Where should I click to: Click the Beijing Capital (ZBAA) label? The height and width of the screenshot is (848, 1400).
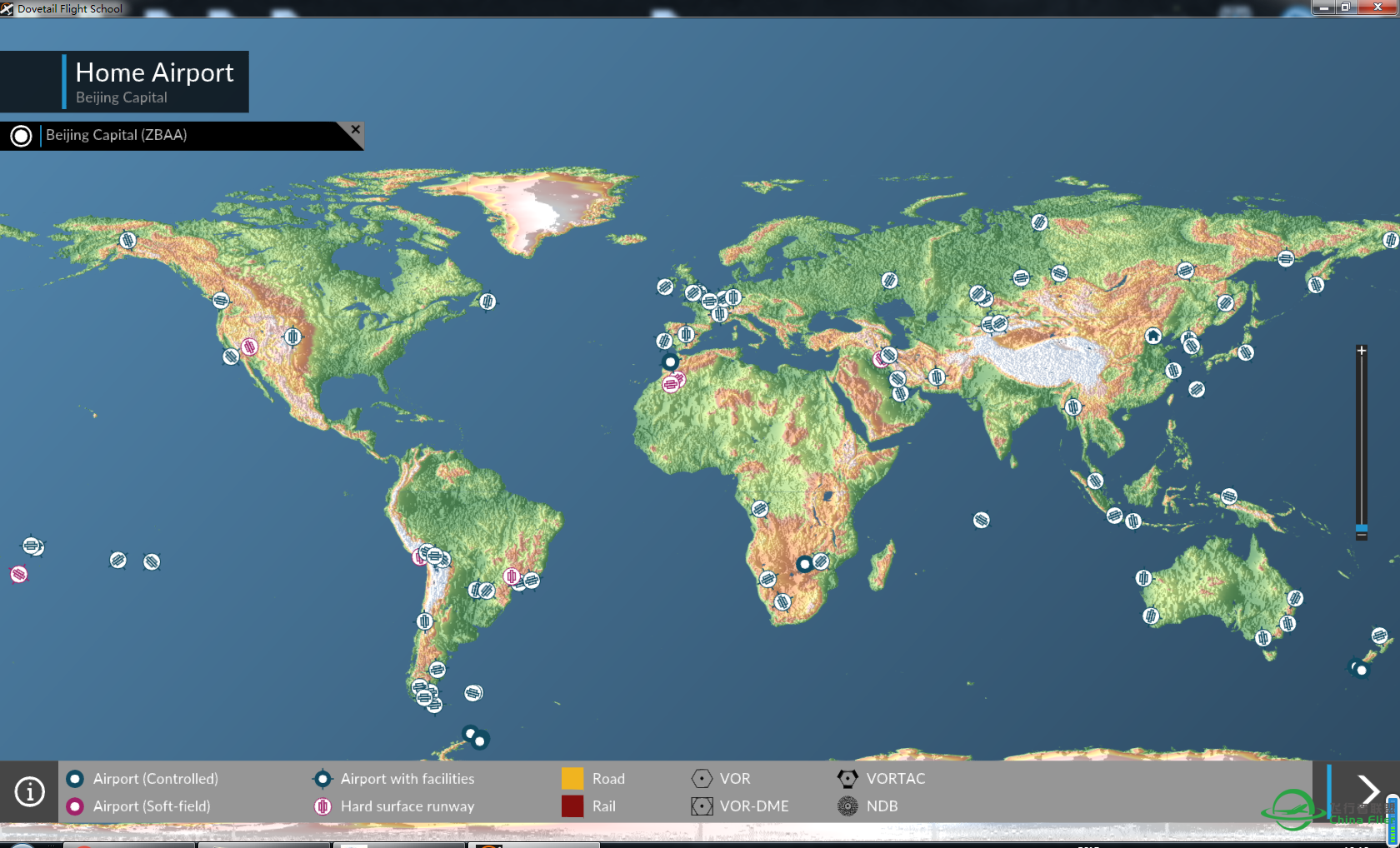(x=116, y=135)
